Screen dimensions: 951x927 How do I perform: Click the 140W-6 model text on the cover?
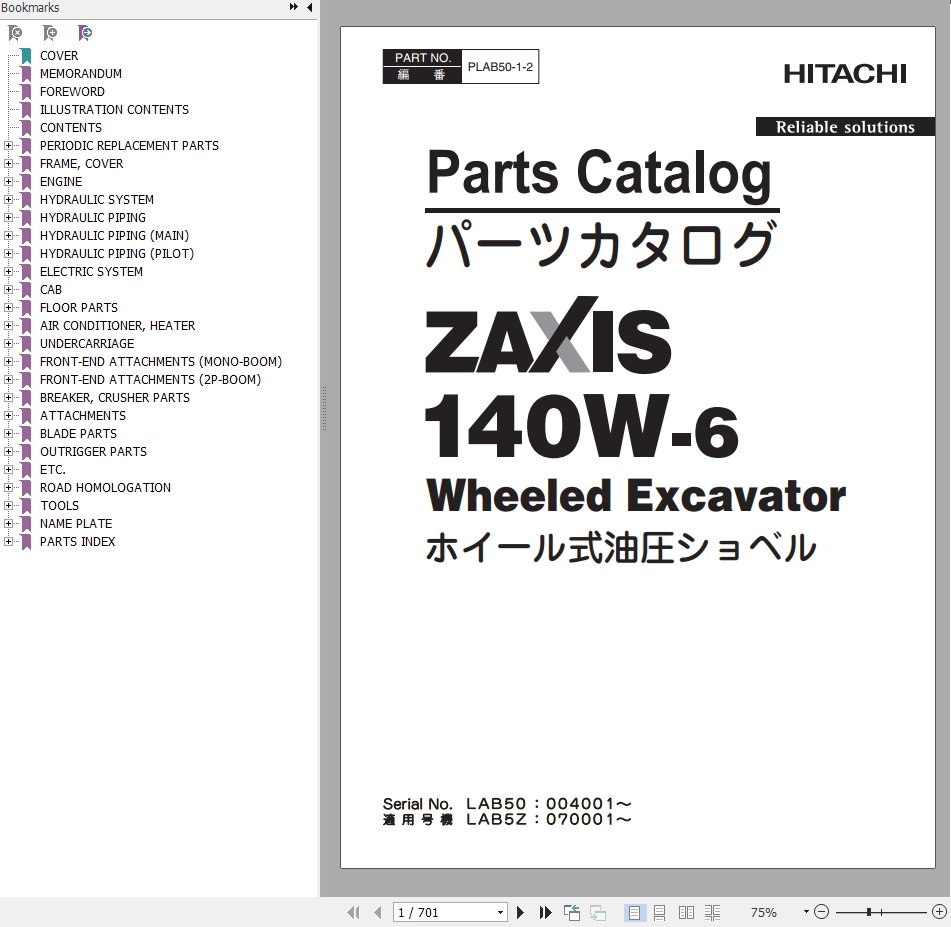[582, 426]
